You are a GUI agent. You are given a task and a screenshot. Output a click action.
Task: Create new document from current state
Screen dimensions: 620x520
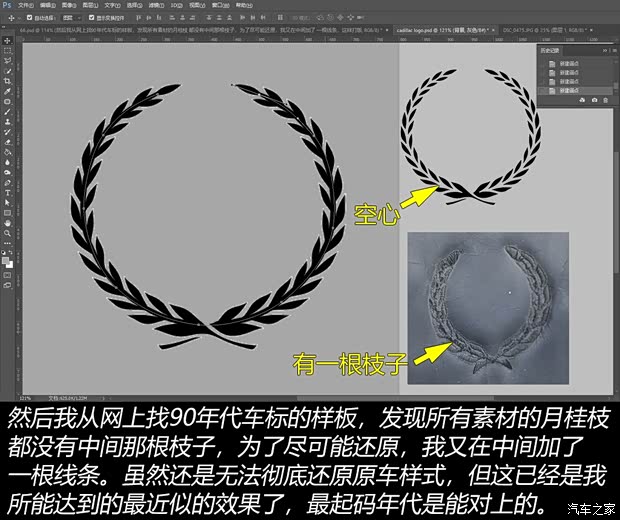point(582,100)
